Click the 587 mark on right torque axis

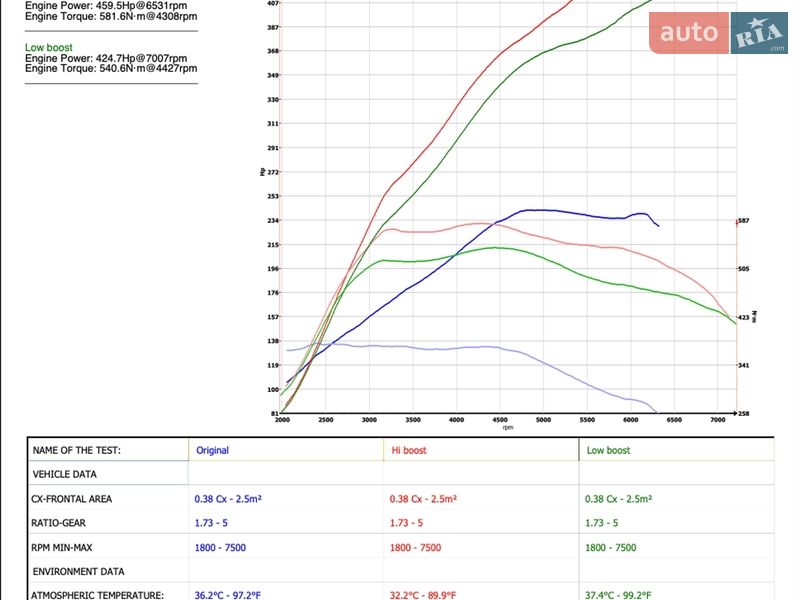pos(744,221)
